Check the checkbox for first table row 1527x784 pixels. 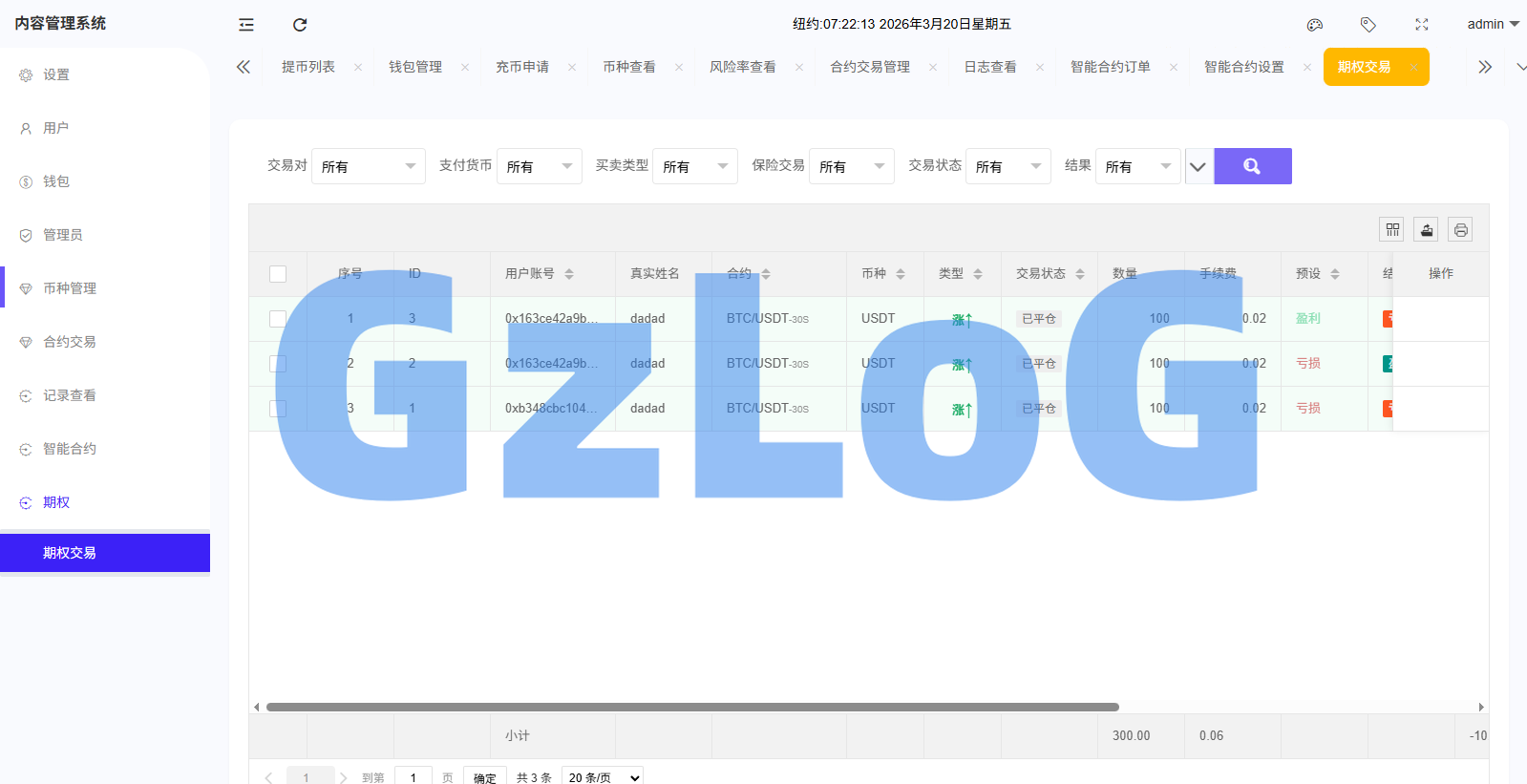278,319
